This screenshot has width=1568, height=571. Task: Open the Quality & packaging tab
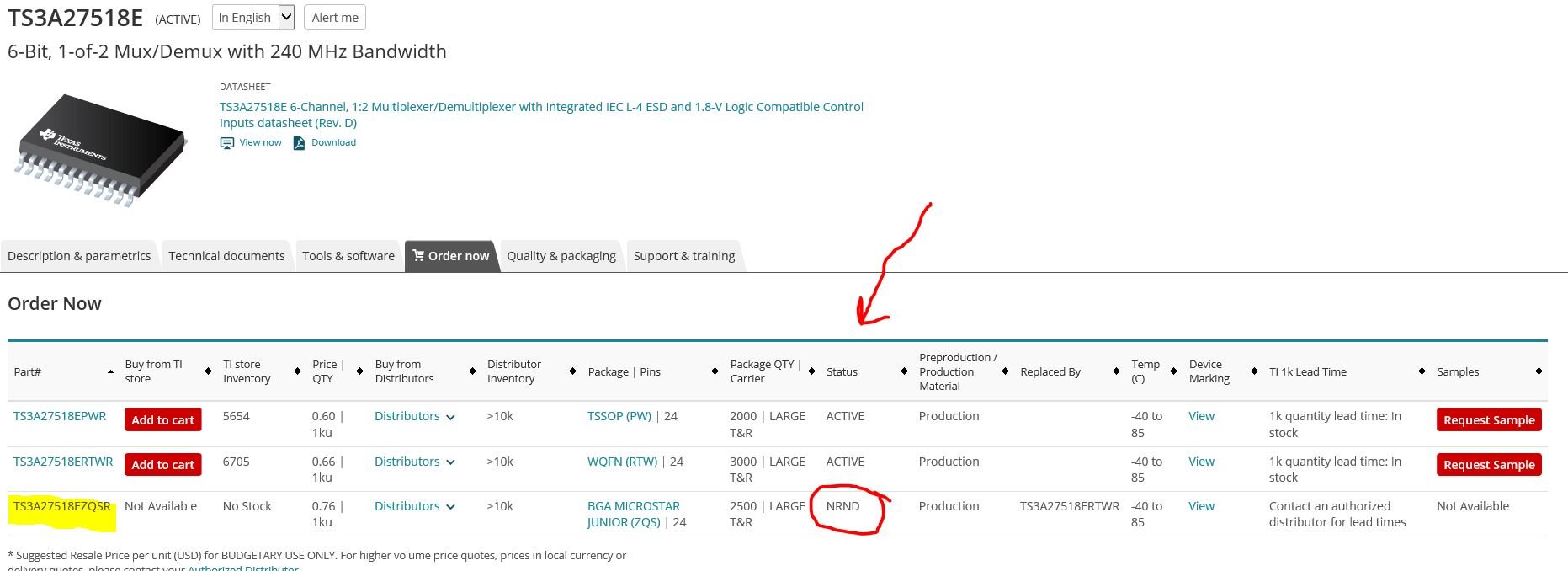pos(561,256)
